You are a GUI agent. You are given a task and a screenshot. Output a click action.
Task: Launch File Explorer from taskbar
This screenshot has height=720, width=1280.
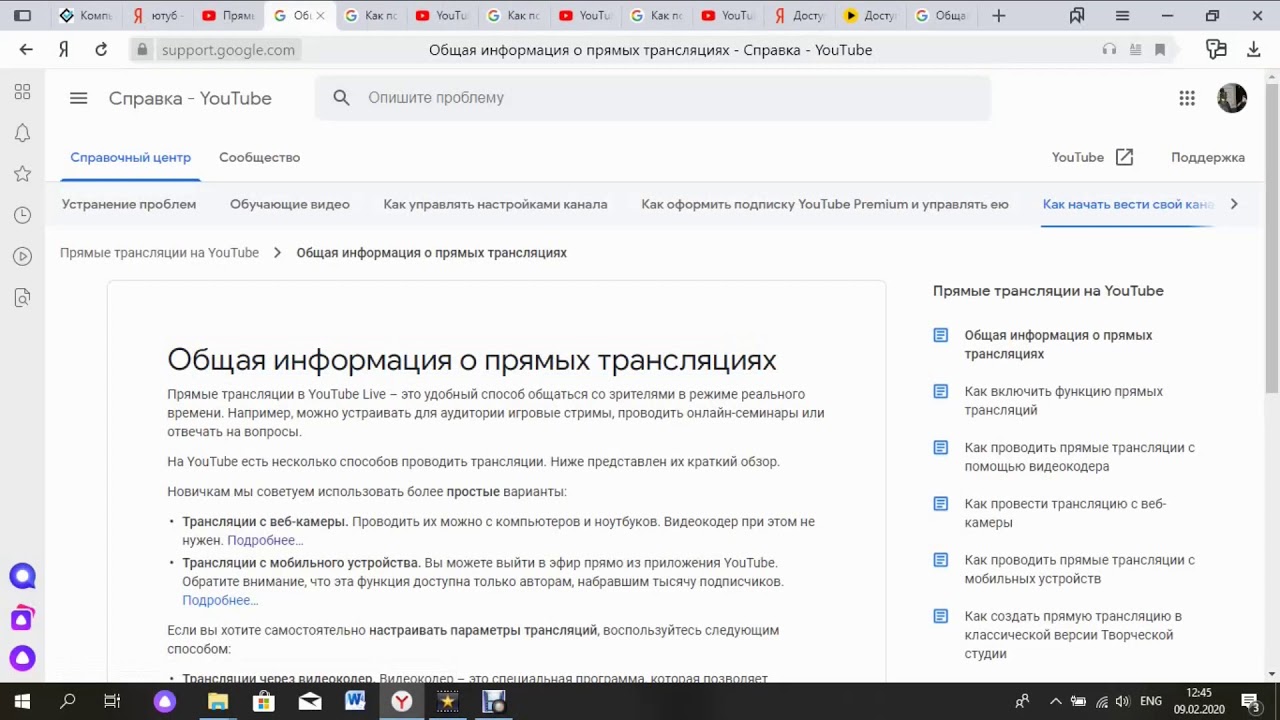point(217,701)
